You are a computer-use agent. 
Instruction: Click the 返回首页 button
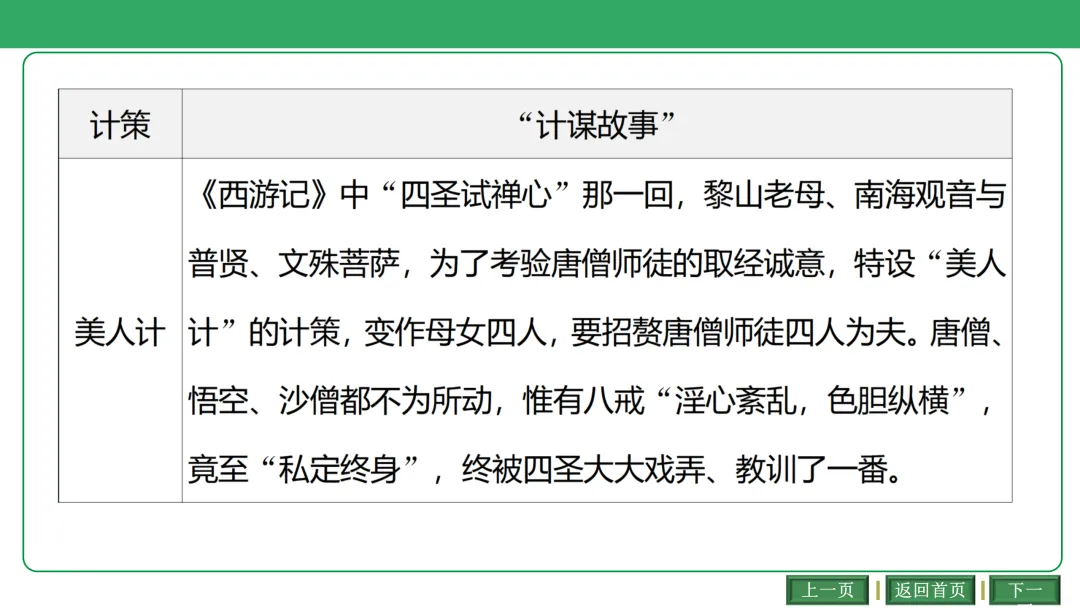pyautogui.click(x=930, y=590)
